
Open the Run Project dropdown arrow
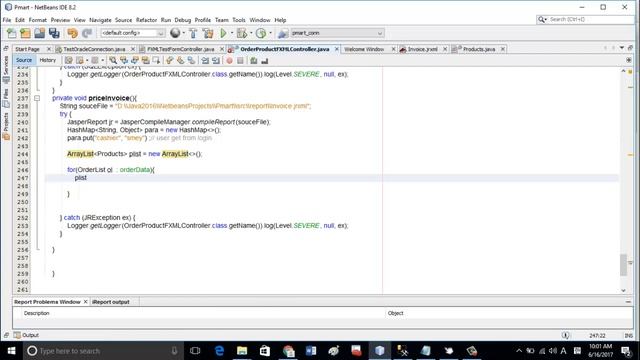click(x=232, y=33)
